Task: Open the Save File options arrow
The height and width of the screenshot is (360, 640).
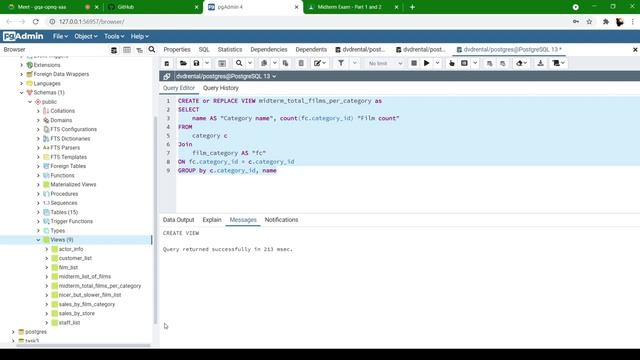Action: 207,63
